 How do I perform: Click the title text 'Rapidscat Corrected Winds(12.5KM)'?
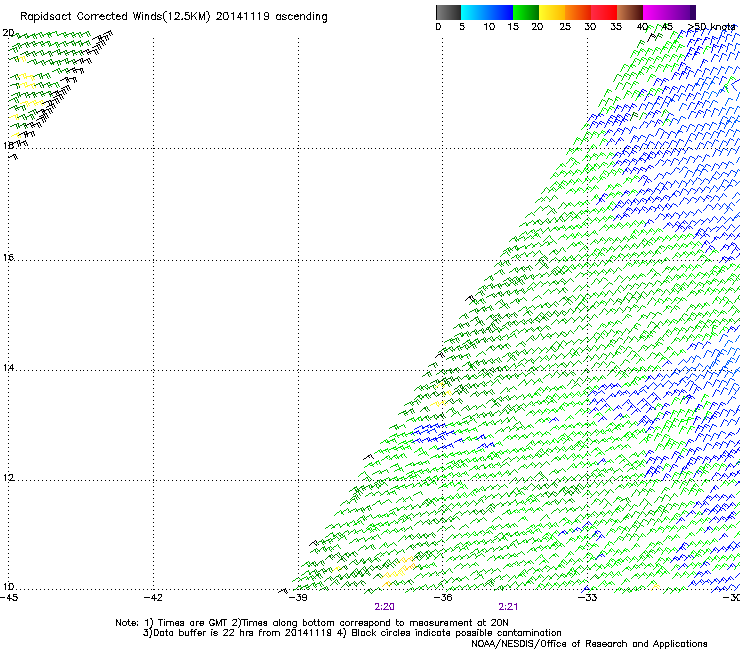(115, 17)
